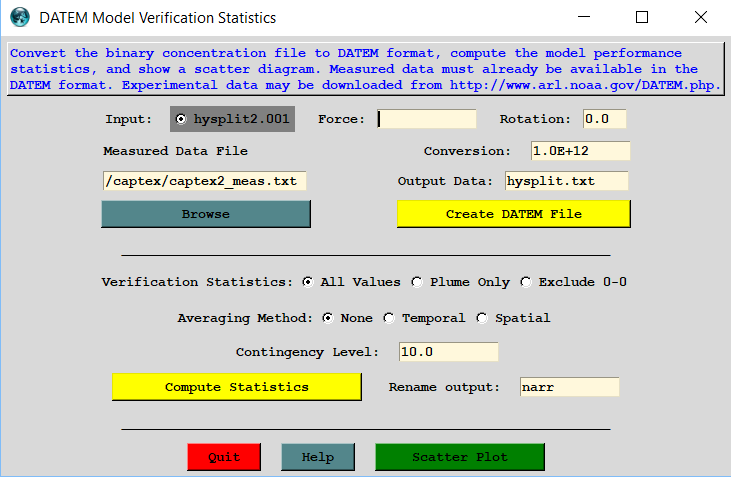
Task: Run Compute Statistics
Action: click(236, 387)
